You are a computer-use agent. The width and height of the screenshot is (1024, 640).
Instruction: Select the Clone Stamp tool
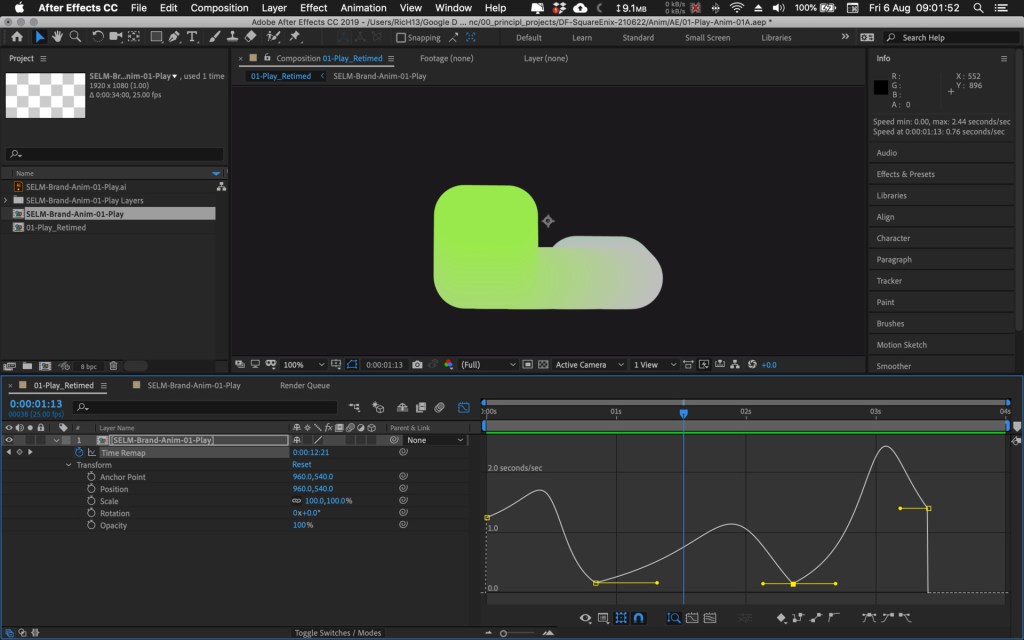(231, 37)
